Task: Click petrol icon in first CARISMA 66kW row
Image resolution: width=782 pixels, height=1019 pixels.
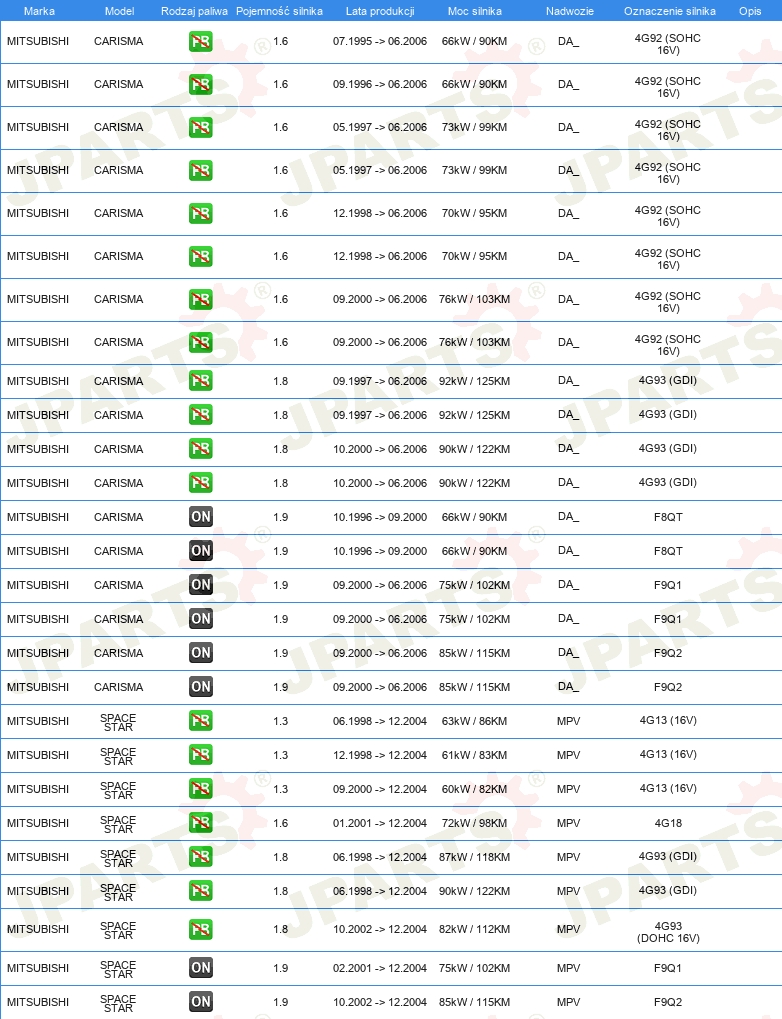Action: pos(201,42)
